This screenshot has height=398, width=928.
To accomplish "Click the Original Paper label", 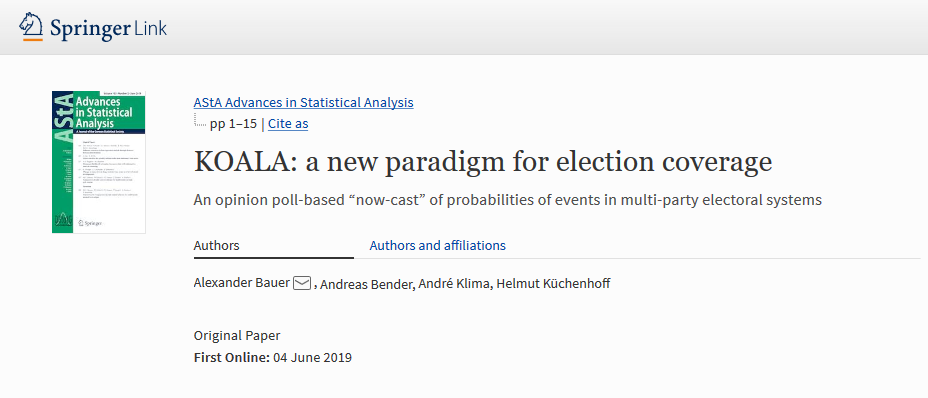I will 237,336.
